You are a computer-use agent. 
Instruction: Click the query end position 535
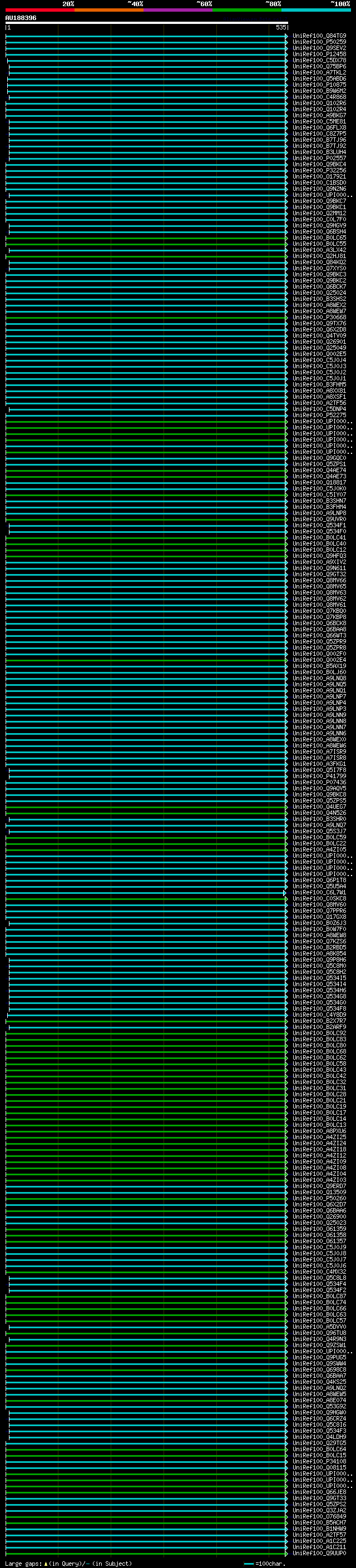click(x=280, y=27)
